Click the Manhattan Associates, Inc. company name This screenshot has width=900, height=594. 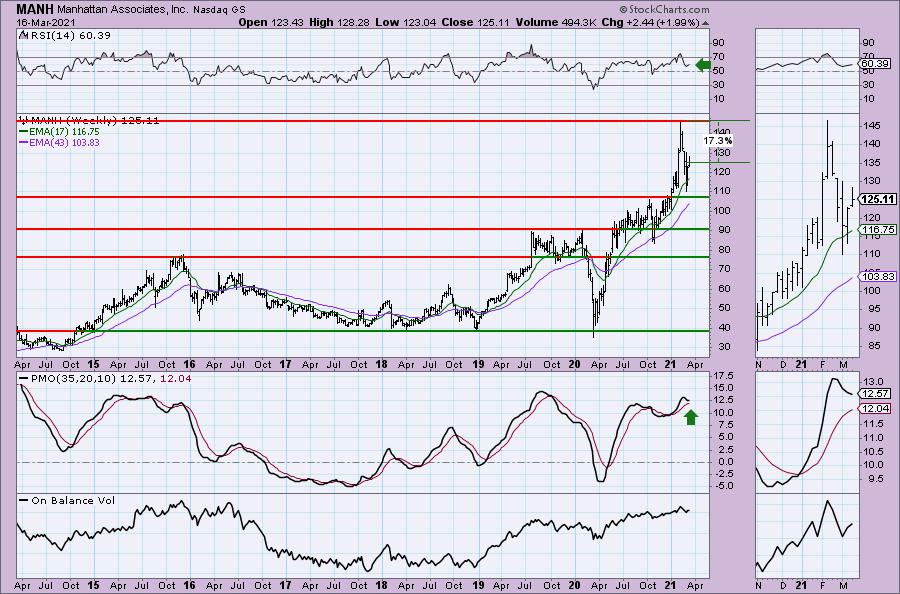click(x=123, y=9)
